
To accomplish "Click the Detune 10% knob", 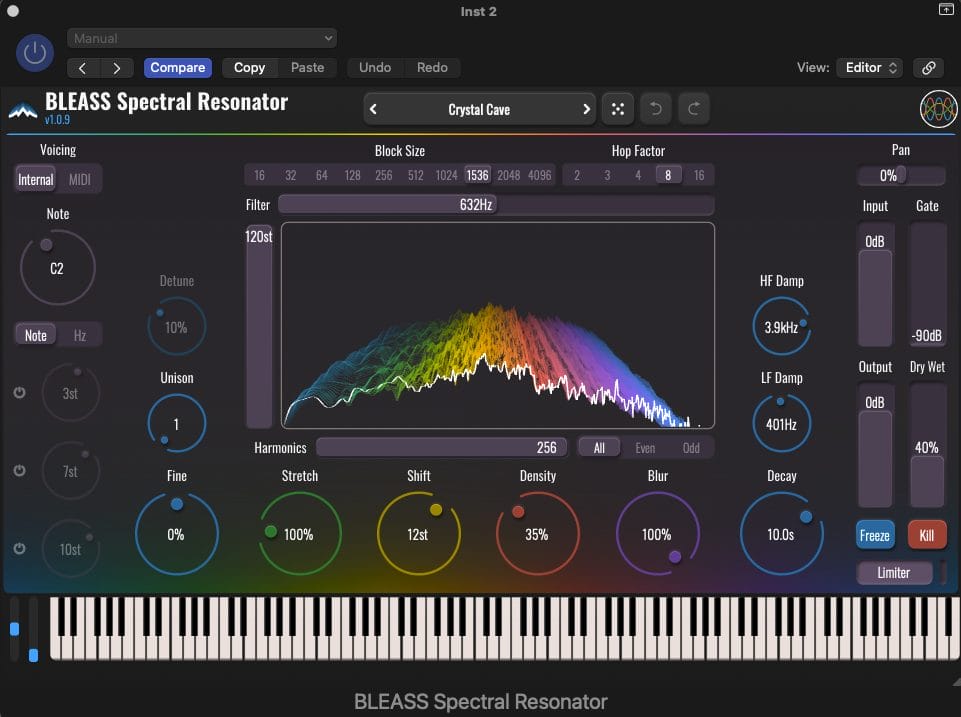I will [177, 327].
